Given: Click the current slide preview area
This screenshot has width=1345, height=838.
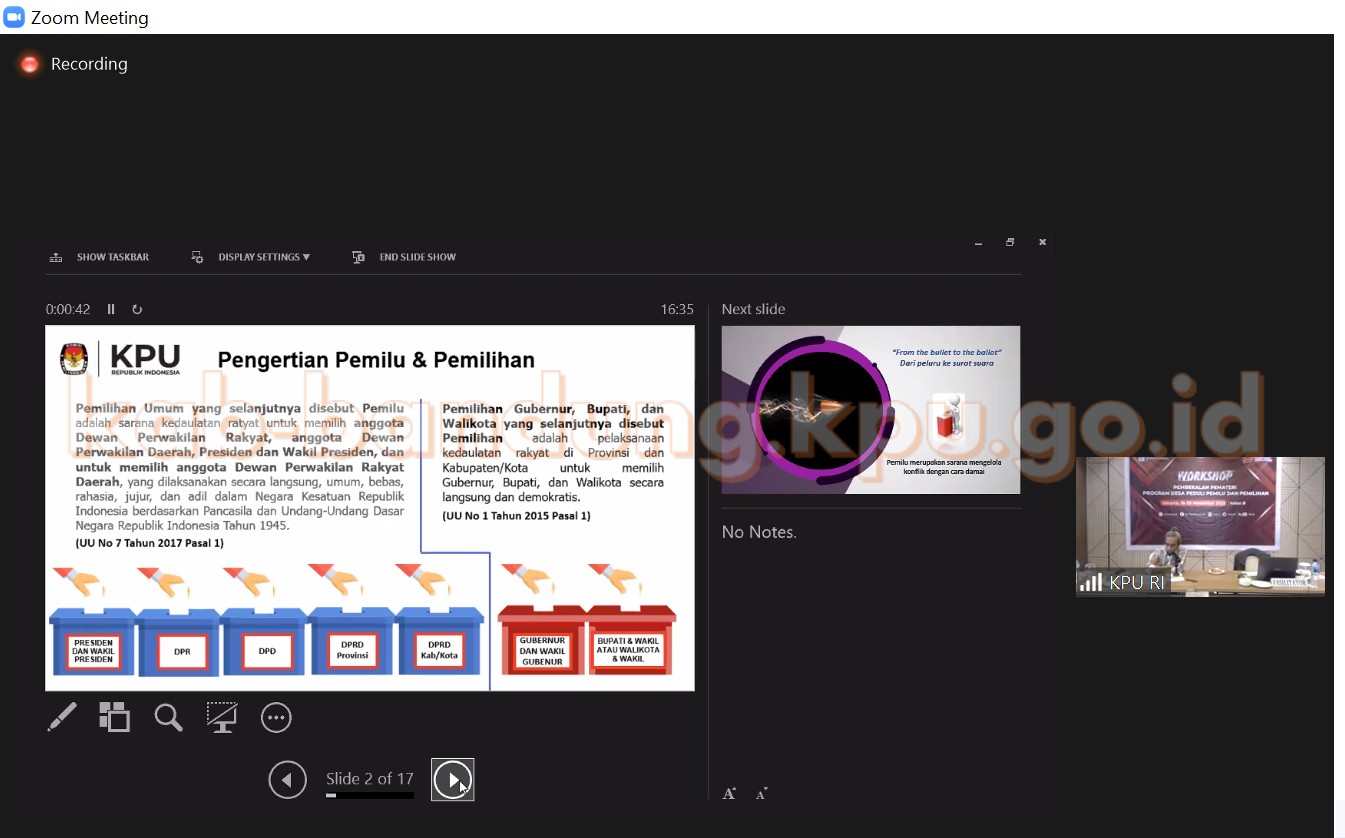Looking at the screenshot, I should (x=369, y=507).
